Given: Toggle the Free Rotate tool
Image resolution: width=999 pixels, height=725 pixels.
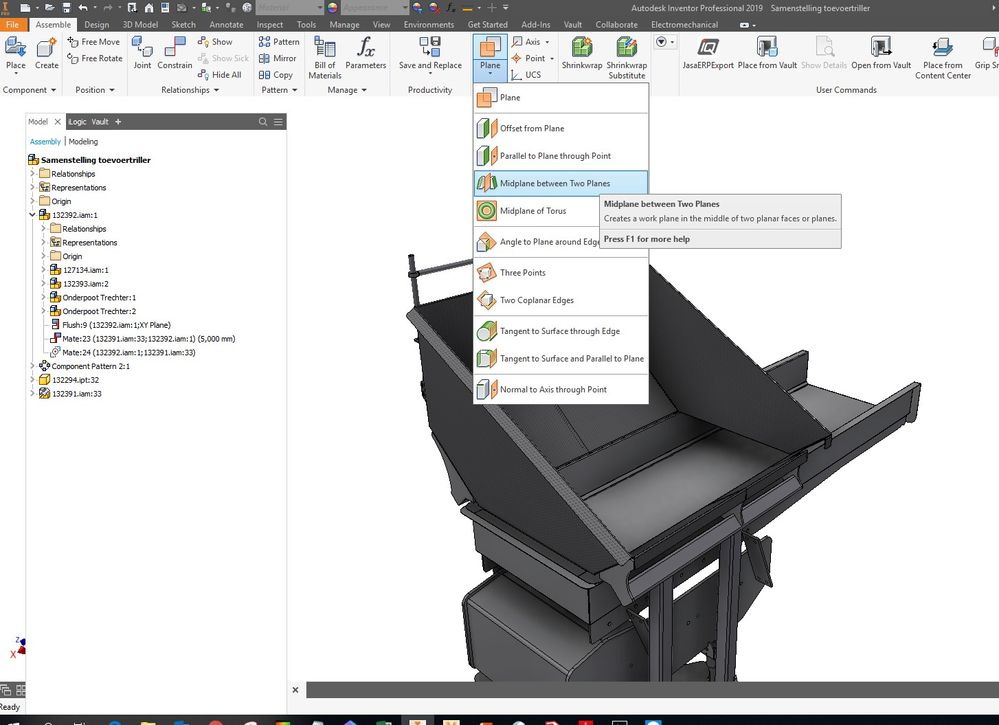Looking at the screenshot, I should (95, 58).
